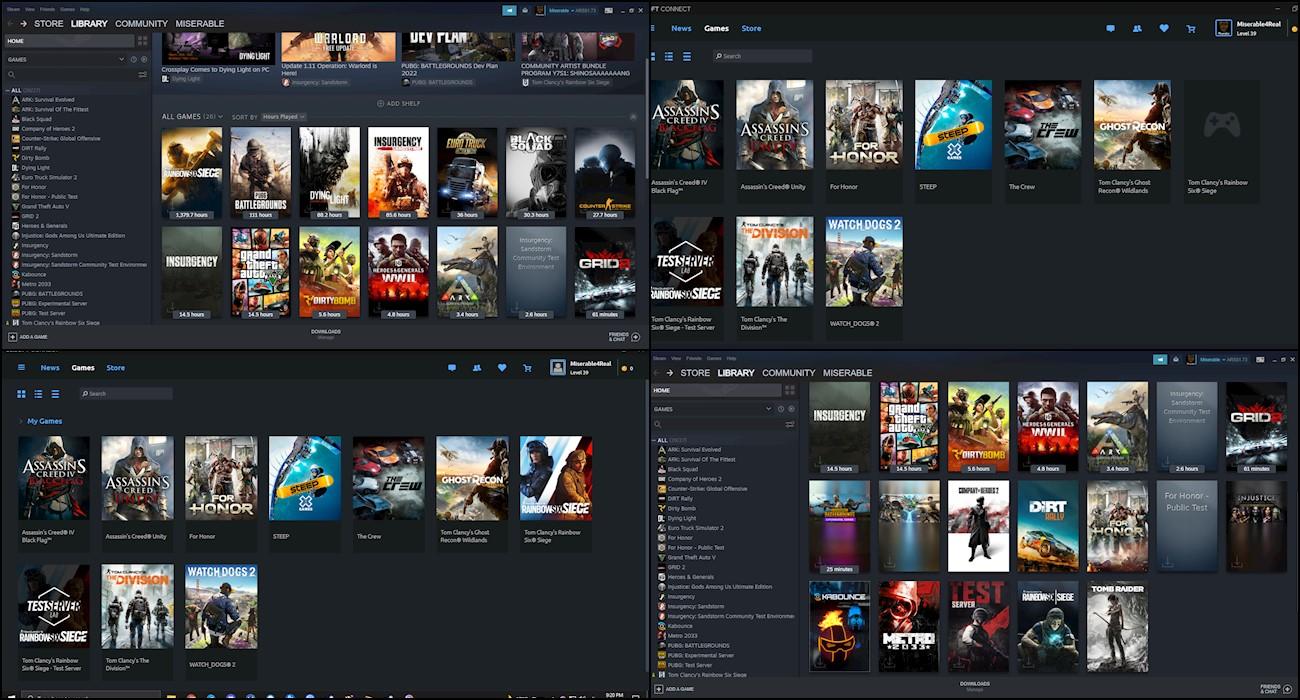The image size is (1300, 700).
Task: Select STEEP cover in bottom-left Ubisoft Connect
Action: click(305, 478)
